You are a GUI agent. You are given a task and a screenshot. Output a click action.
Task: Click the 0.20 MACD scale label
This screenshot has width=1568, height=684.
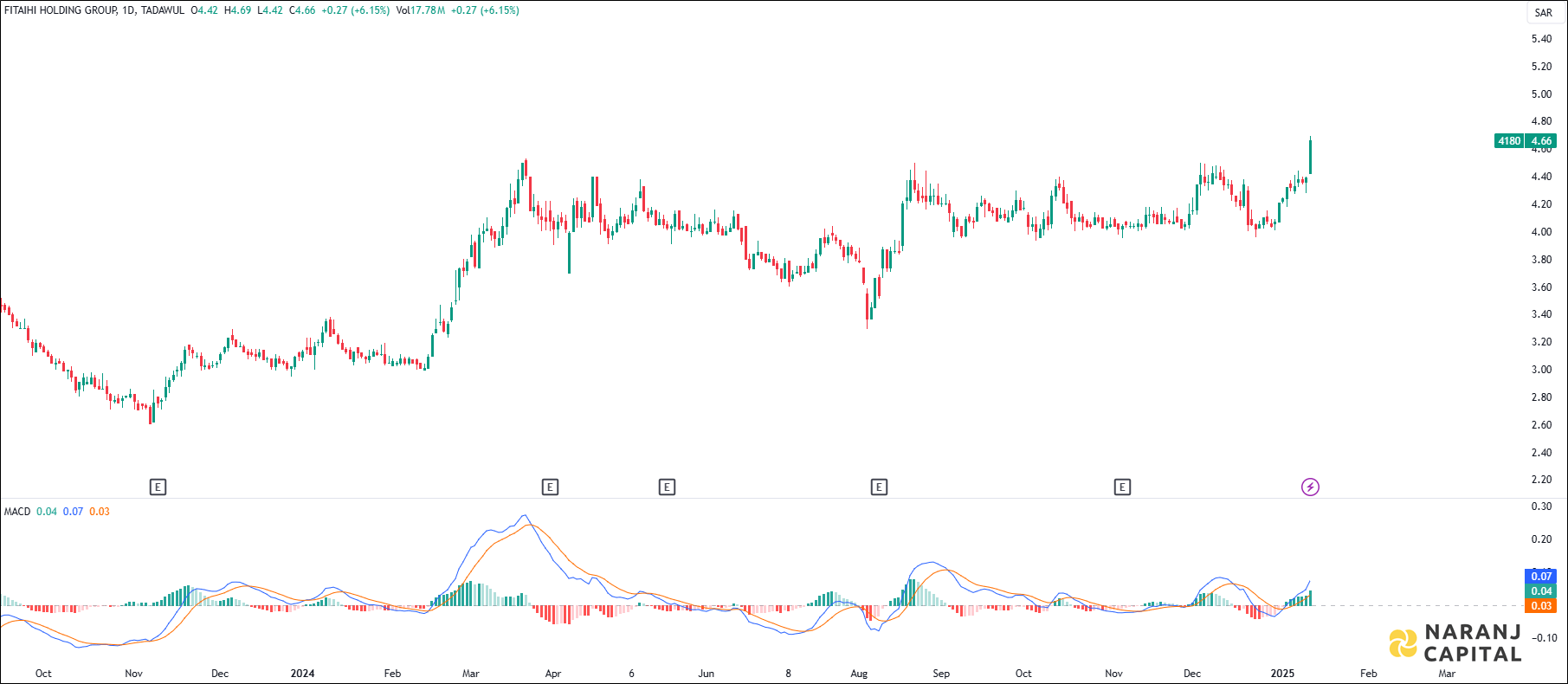coord(1541,539)
